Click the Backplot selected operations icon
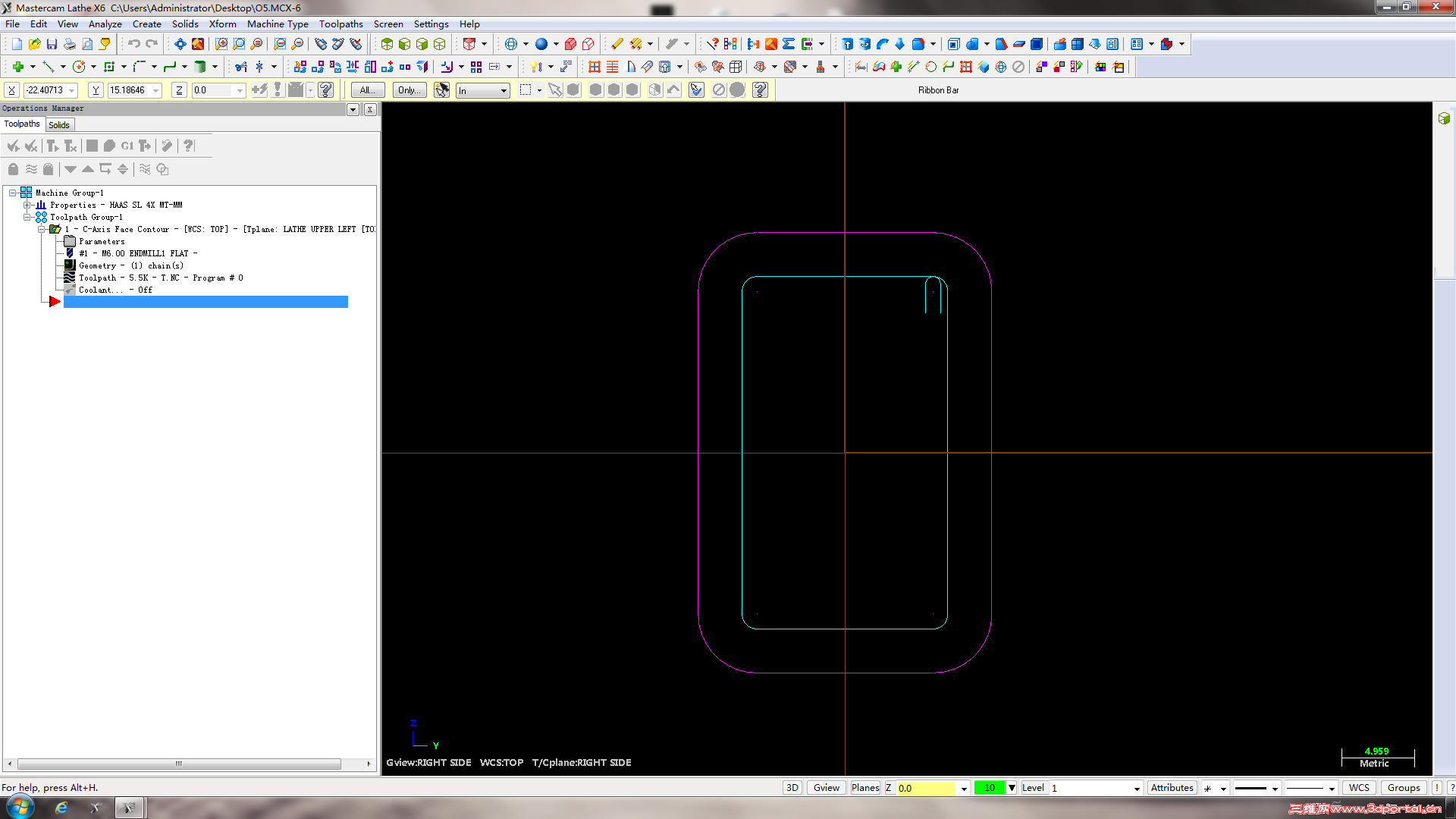Image resolution: width=1456 pixels, height=819 pixels. (92, 146)
